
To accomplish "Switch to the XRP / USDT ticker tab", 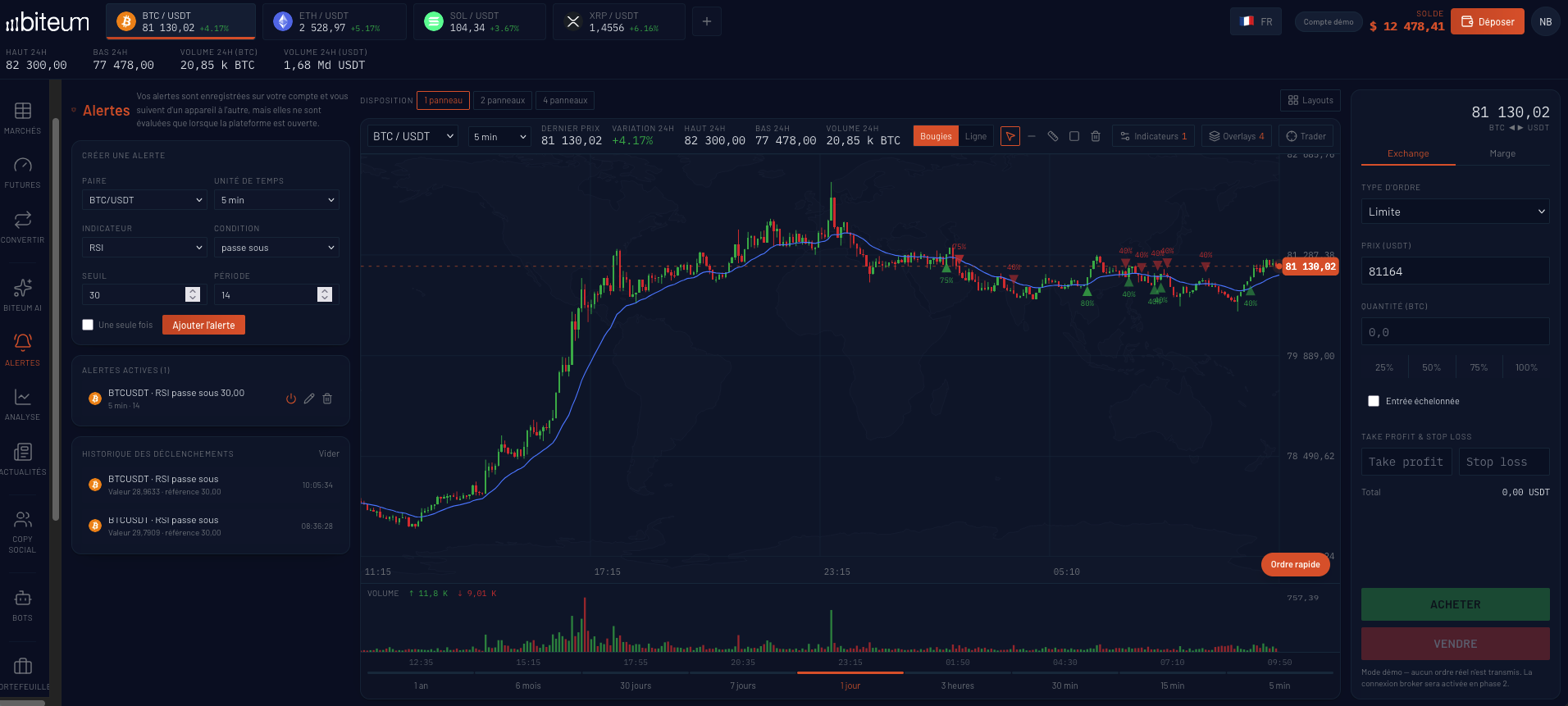I will (x=619, y=21).
